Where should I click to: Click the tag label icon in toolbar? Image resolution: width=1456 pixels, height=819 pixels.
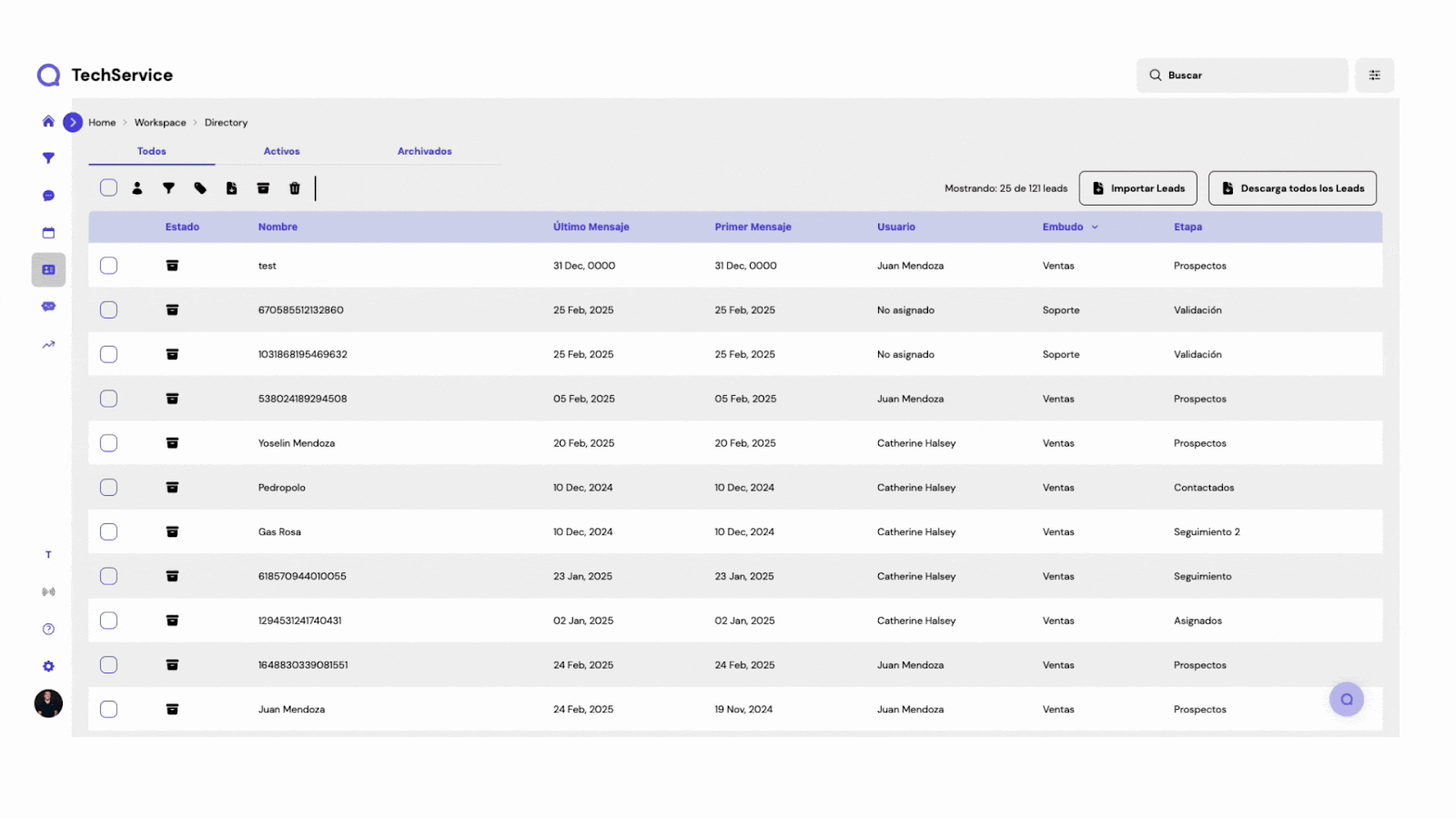200,188
